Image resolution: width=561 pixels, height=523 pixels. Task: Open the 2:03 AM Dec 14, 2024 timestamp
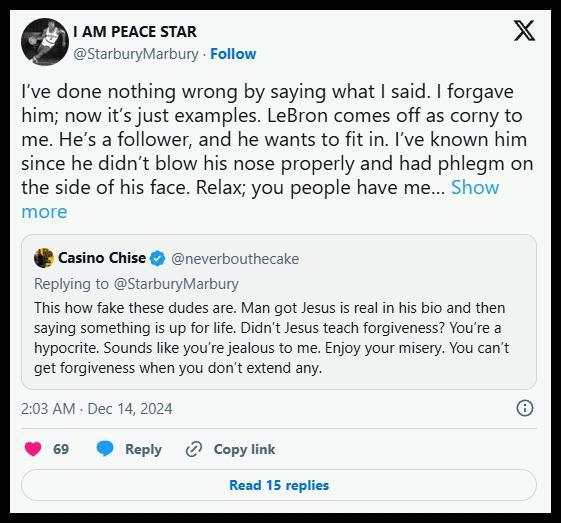click(97, 409)
